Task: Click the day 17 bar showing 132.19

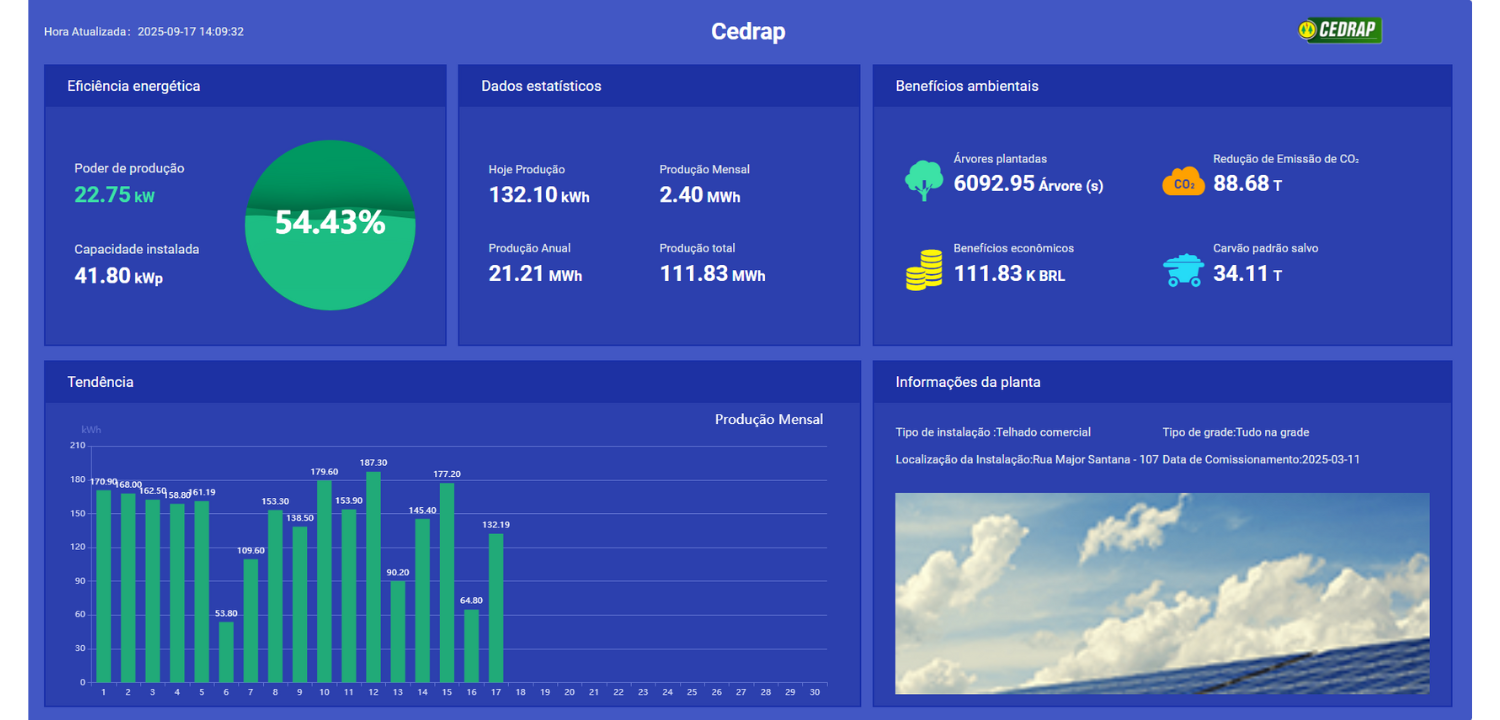Action: (496, 607)
